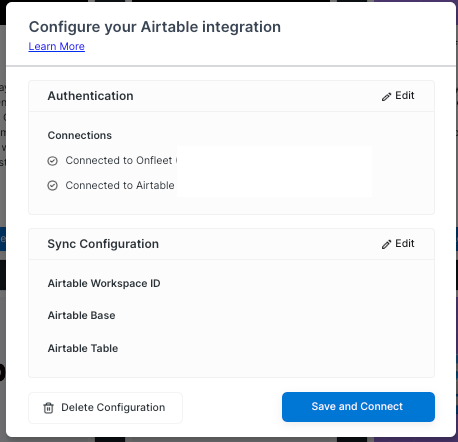Click the check icon beside Connected to Airtable
The width and height of the screenshot is (458, 442).
tap(52, 186)
